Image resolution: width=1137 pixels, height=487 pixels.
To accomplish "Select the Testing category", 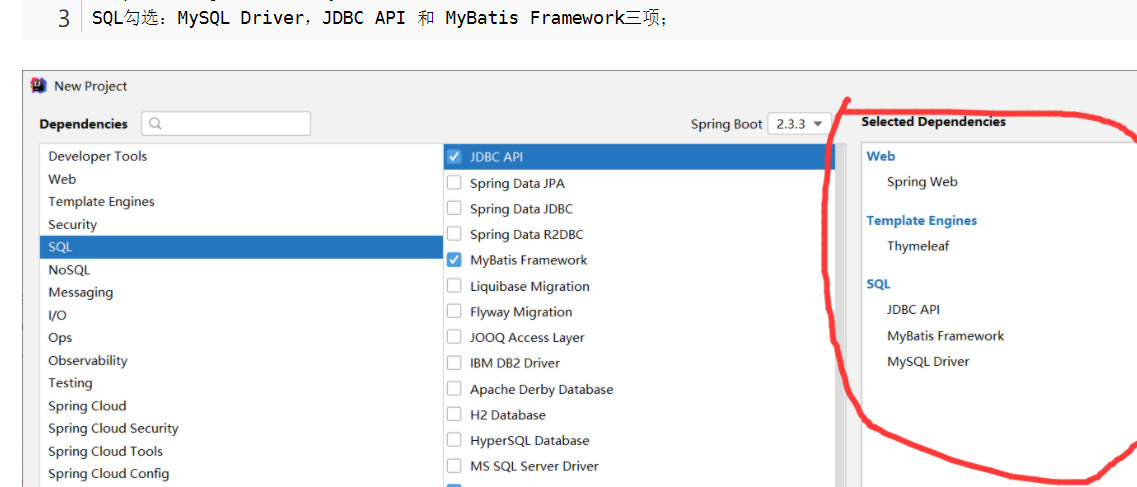I will tap(241, 383).
